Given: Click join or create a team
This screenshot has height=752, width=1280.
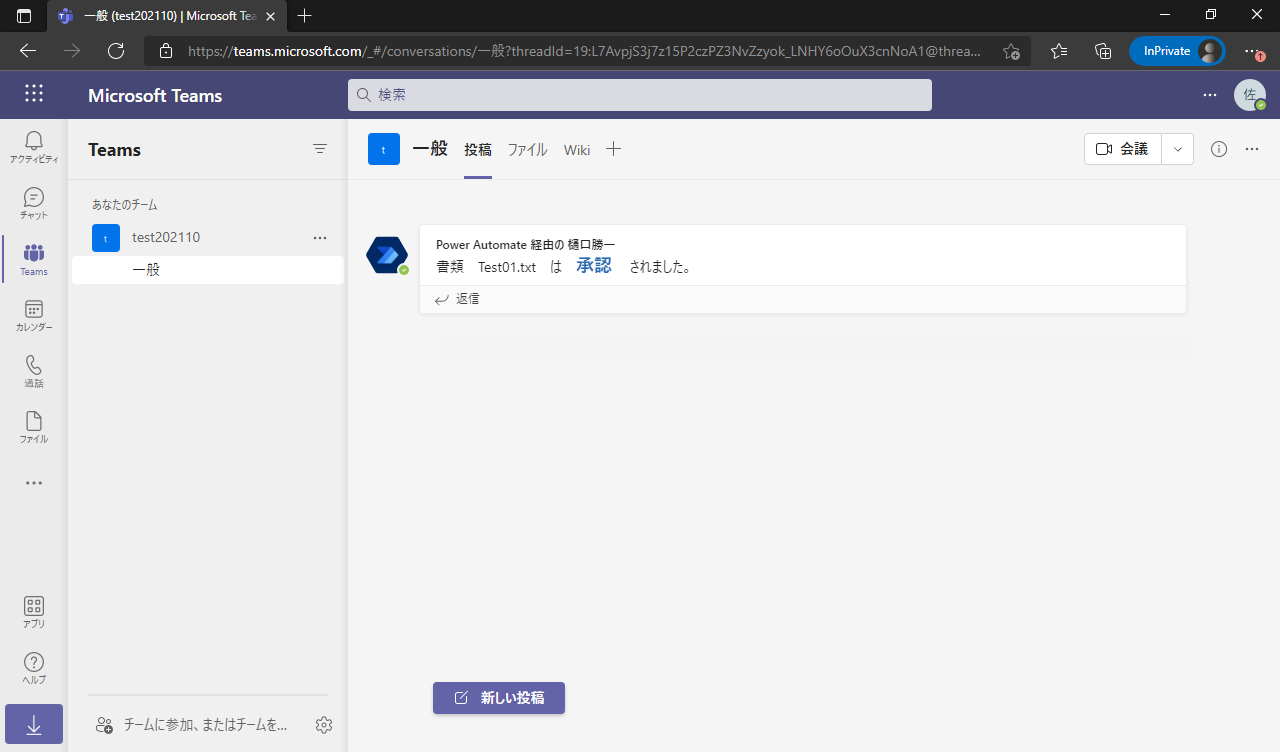Looking at the screenshot, I should pyautogui.click(x=192, y=725).
